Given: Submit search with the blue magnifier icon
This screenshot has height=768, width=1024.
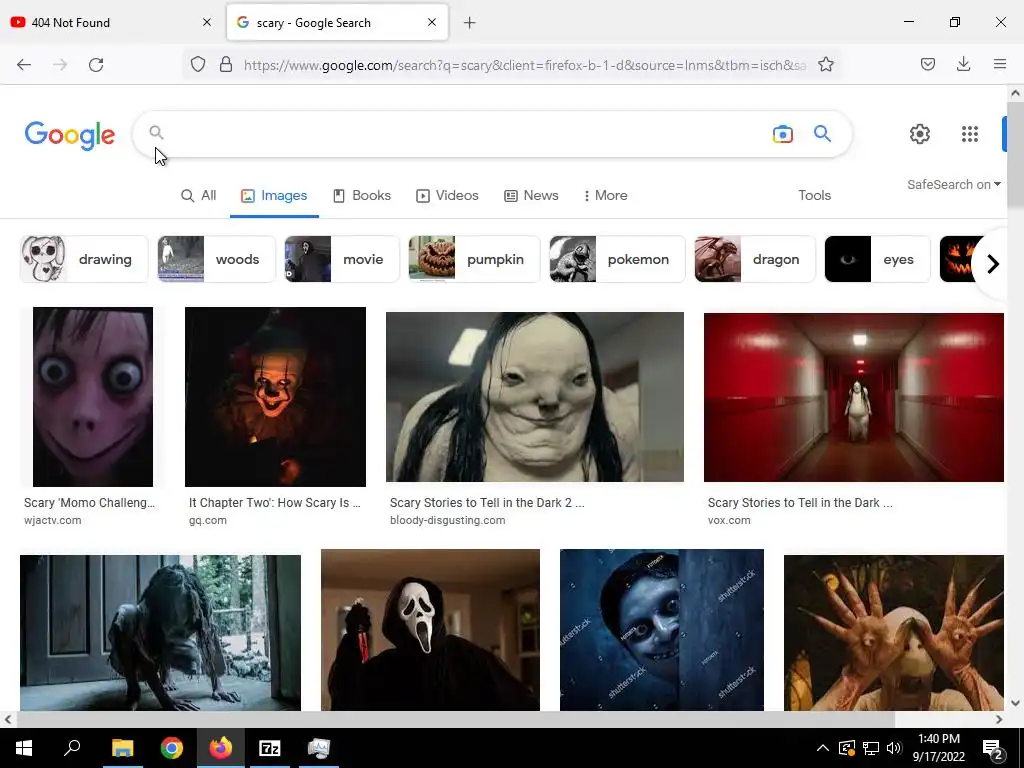Looking at the screenshot, I should point(822,134).
